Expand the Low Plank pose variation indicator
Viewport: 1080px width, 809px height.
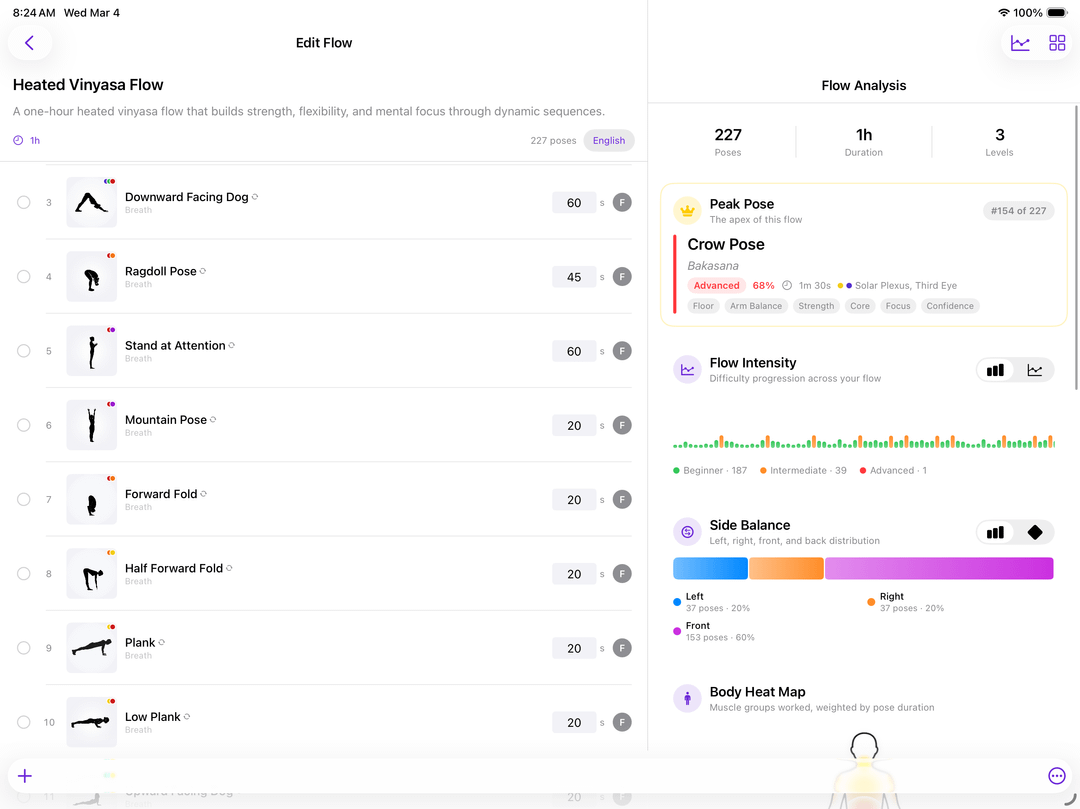[x=187, y=717]
